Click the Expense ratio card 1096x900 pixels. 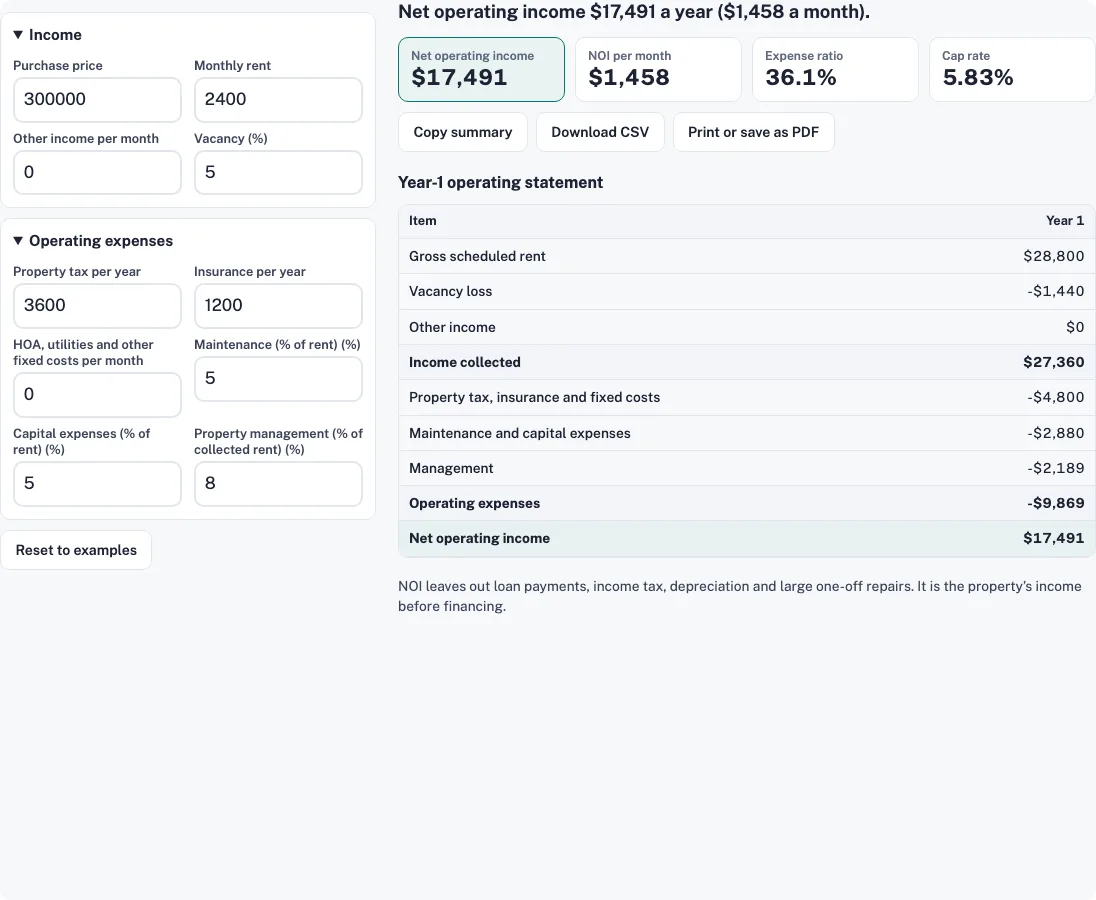pos(835,69)
